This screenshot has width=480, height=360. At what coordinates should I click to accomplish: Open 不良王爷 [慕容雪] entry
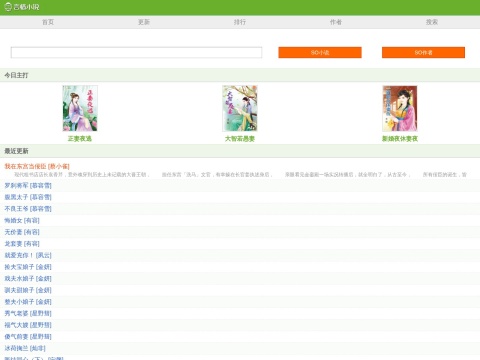point(28,209)
